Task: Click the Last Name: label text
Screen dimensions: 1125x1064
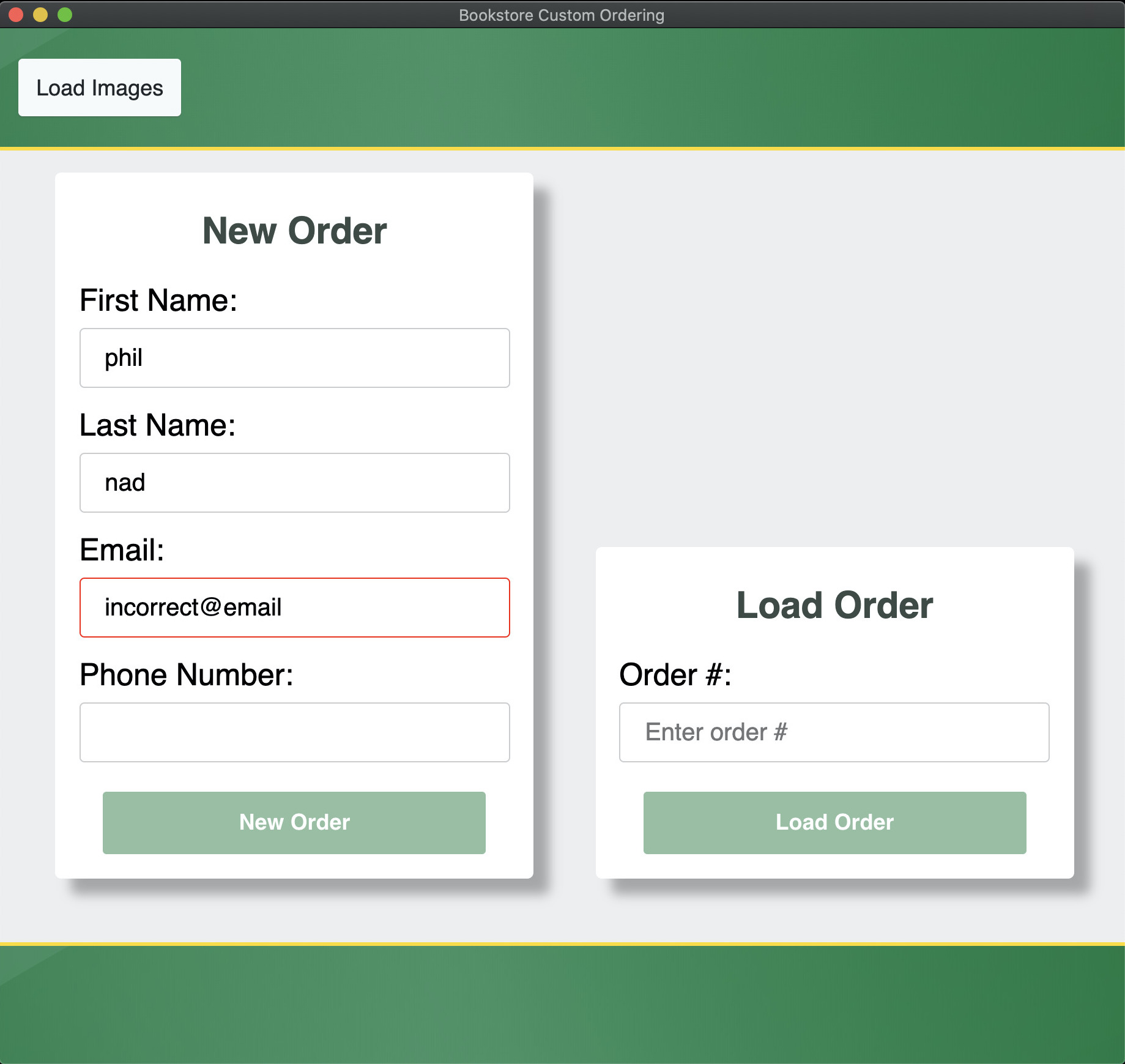Action: (157, 425)
